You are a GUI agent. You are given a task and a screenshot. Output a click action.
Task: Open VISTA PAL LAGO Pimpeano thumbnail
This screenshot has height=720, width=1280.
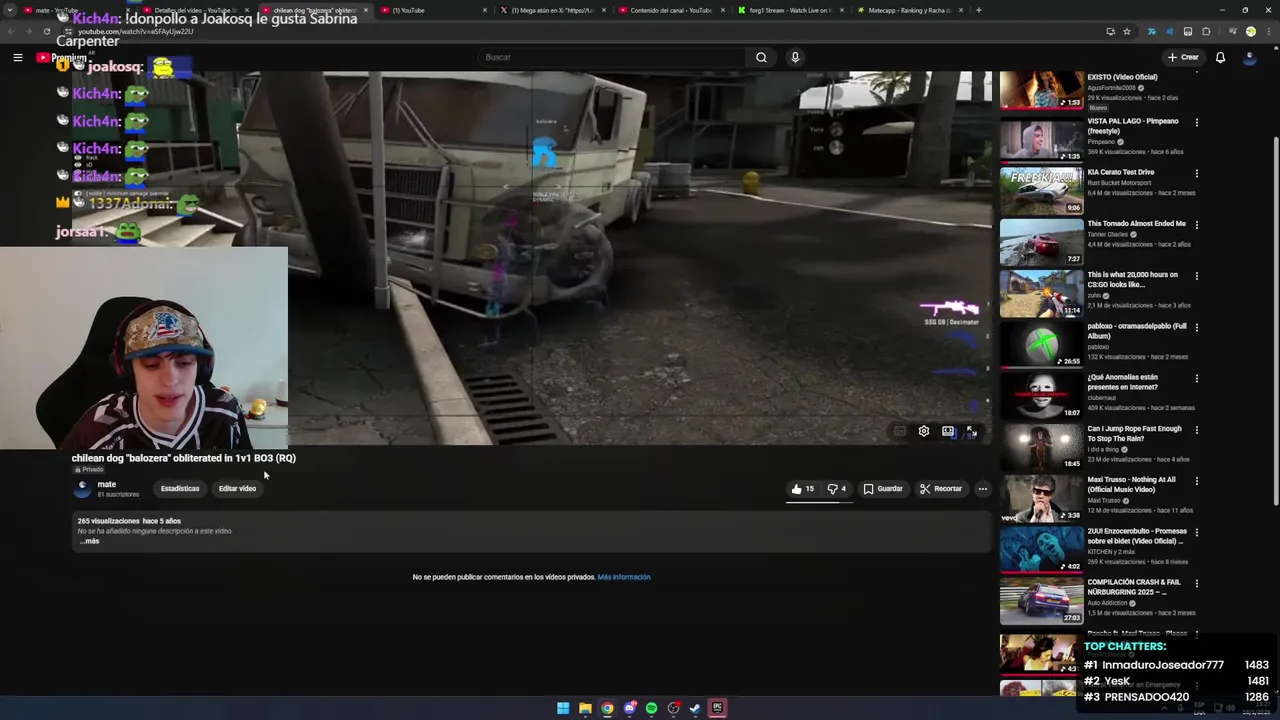click(1041, 140)
